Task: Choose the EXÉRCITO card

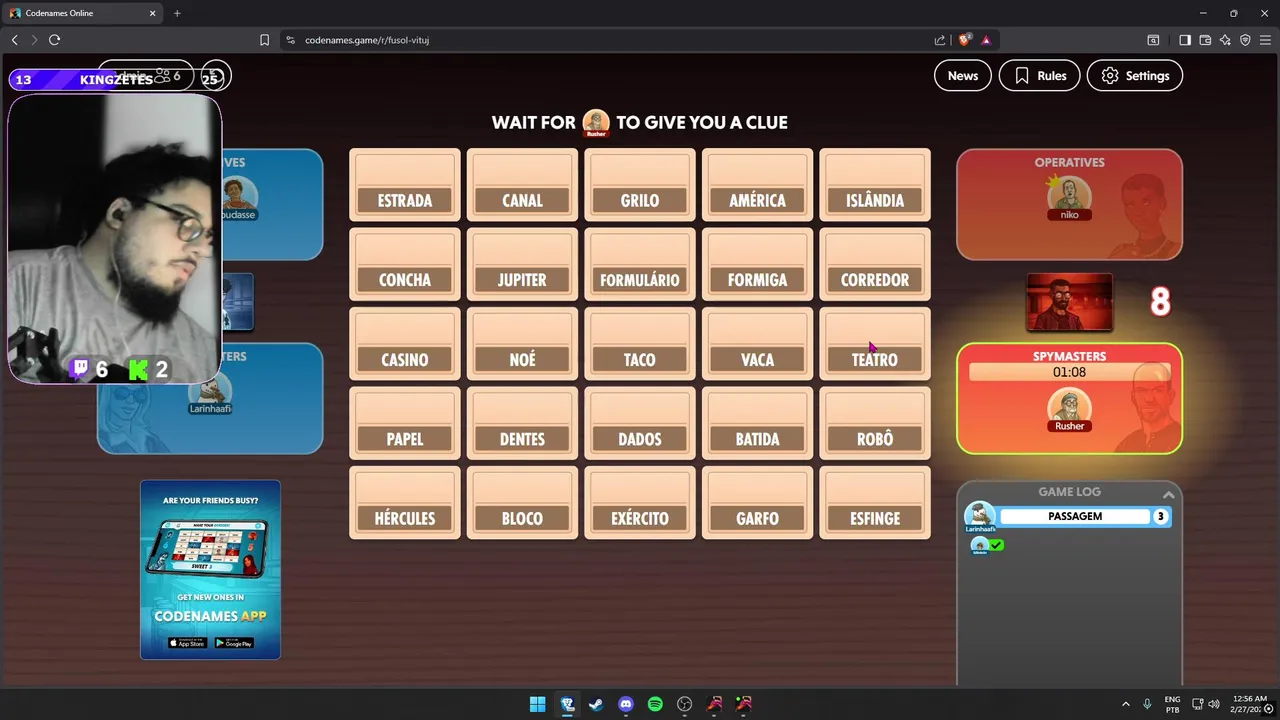Action: 640,503
